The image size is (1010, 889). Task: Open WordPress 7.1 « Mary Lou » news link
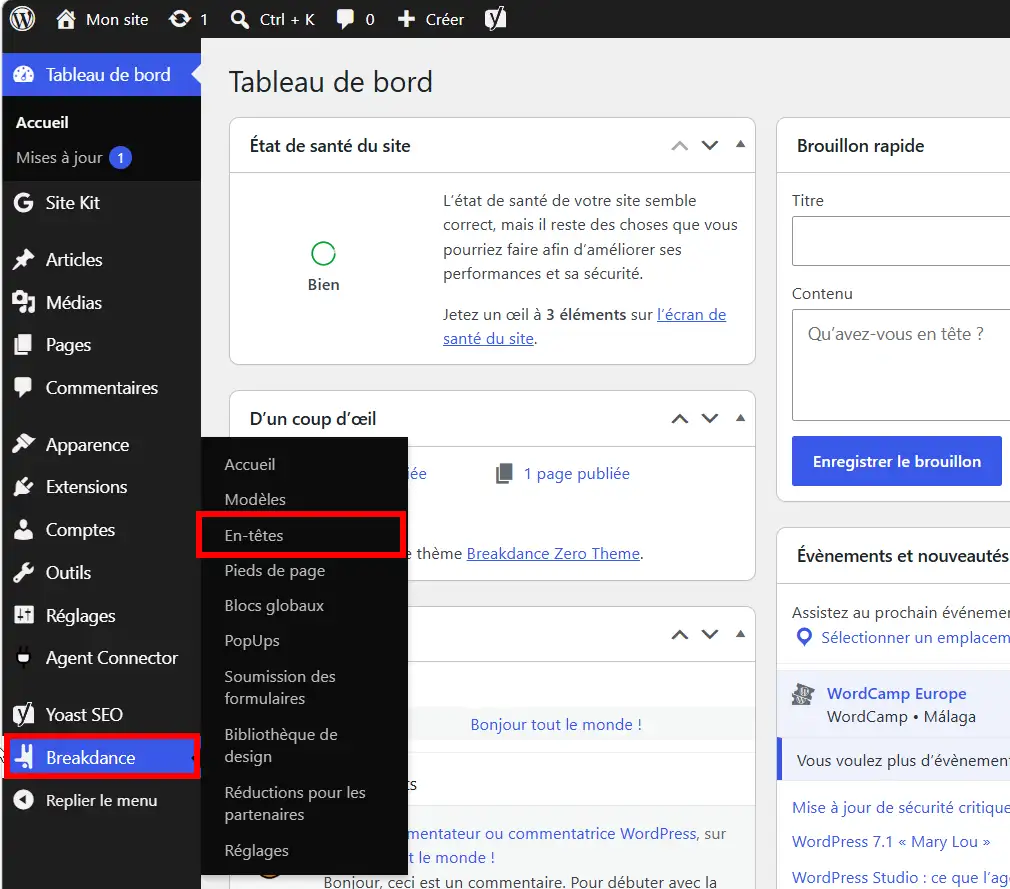coord(891,842)
